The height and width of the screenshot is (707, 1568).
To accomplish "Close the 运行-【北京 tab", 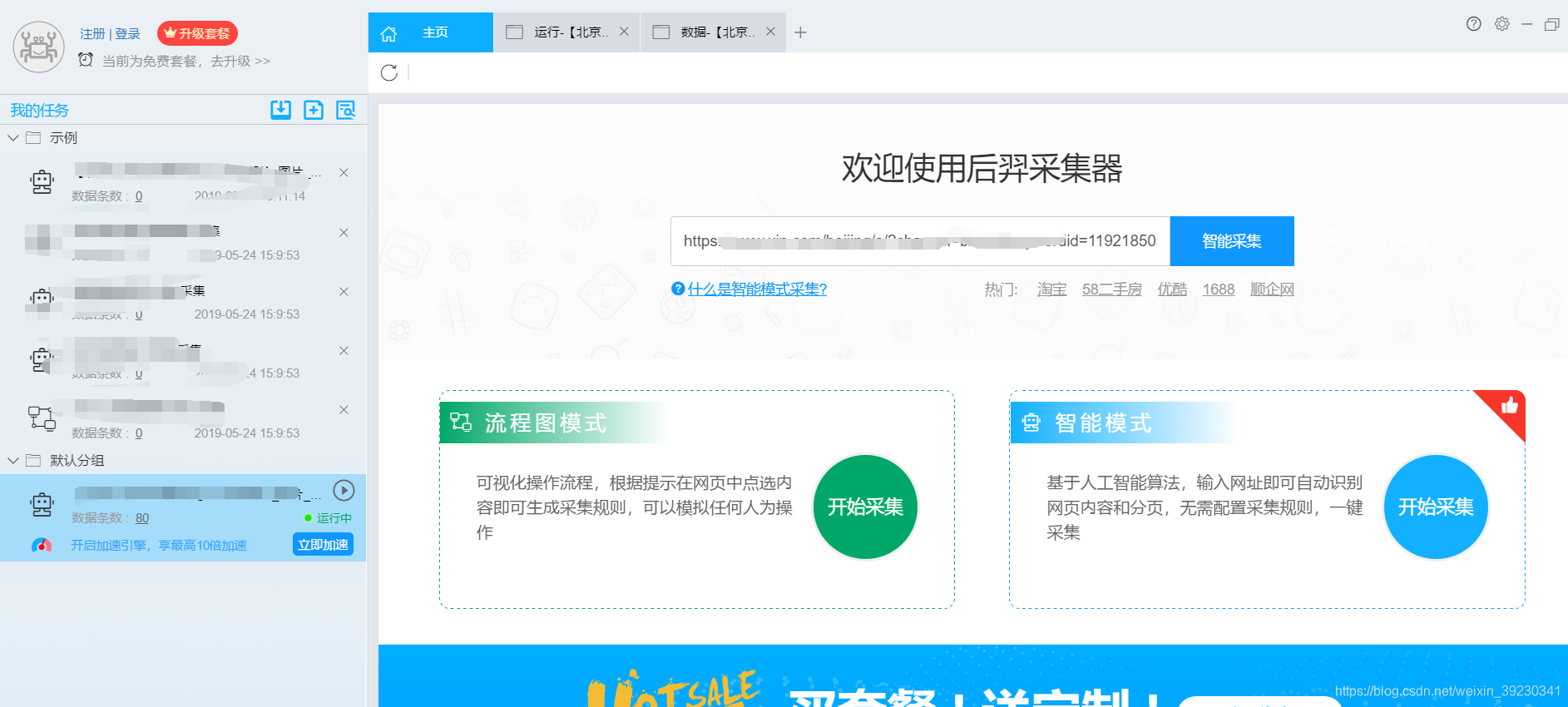I will coord(624,32).
